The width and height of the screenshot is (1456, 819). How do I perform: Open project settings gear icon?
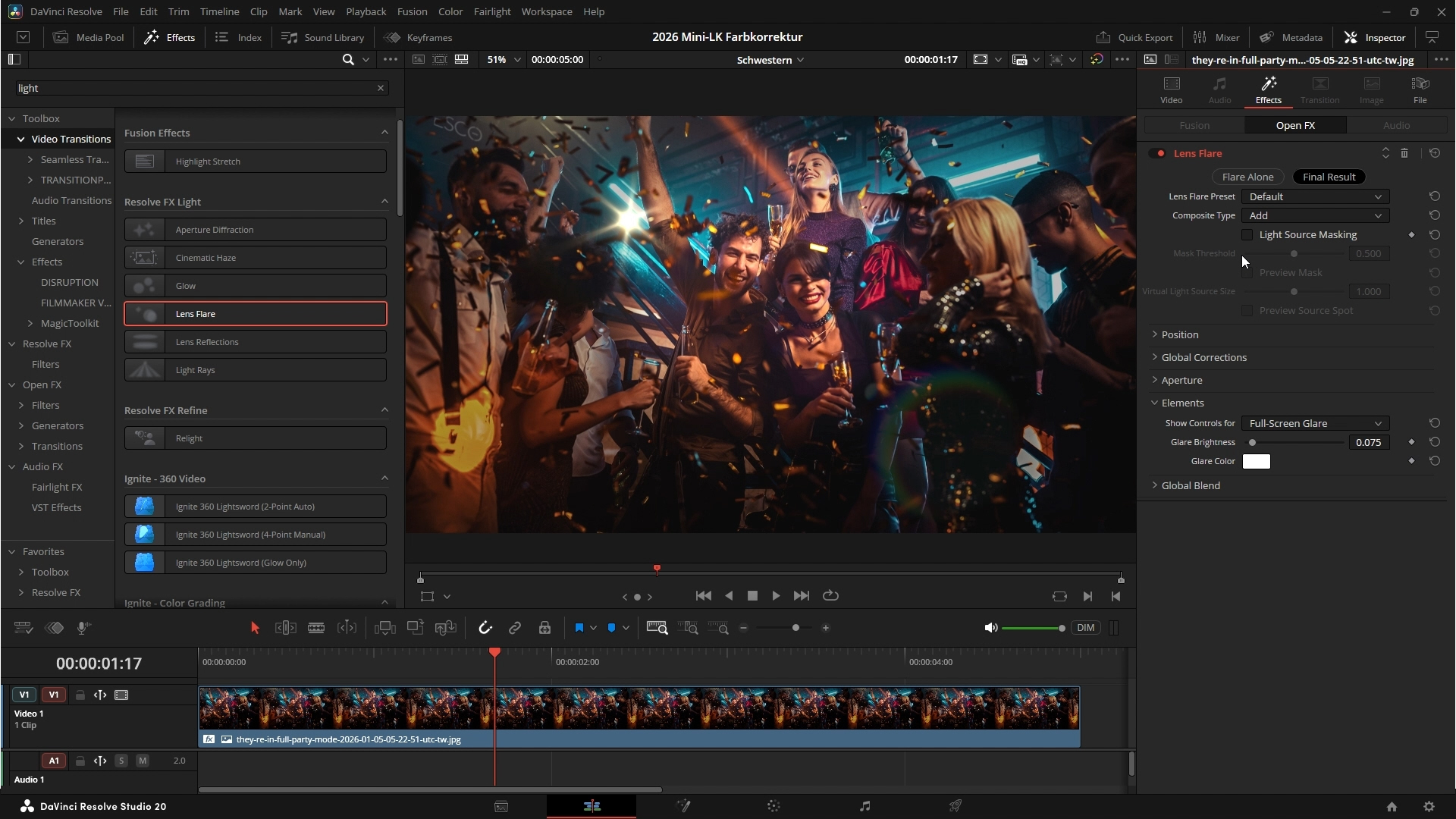[x=1429, y=807]
